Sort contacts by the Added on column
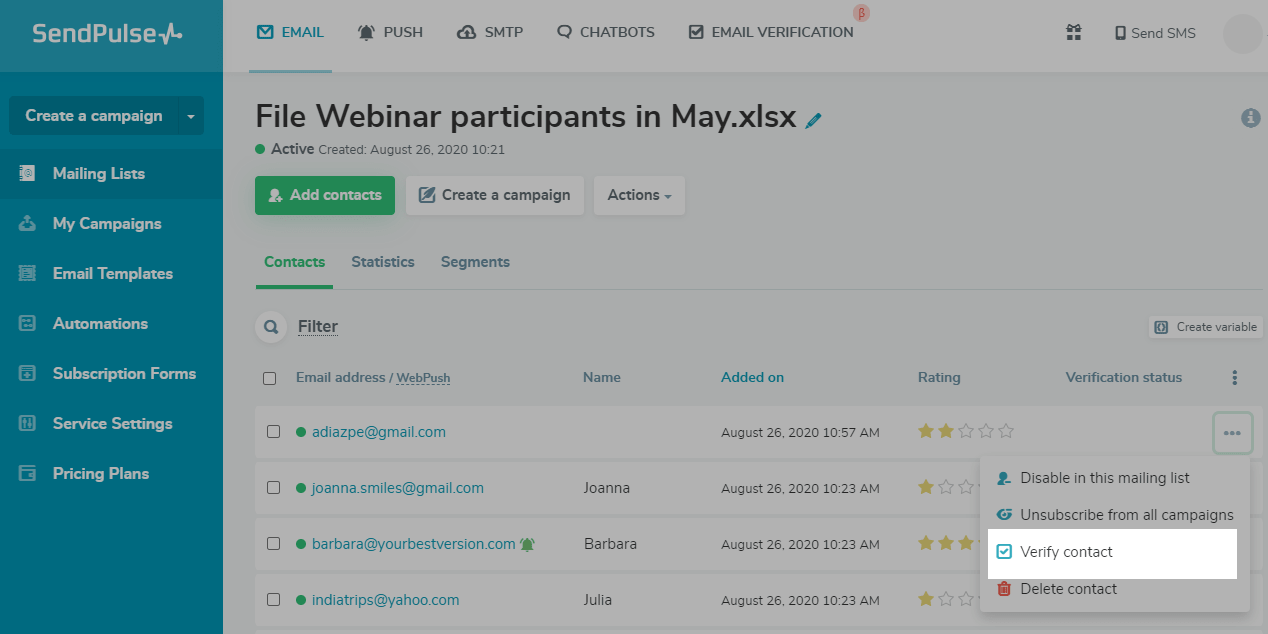Viewport: 1268px width, 634px height. coord(752,378)
